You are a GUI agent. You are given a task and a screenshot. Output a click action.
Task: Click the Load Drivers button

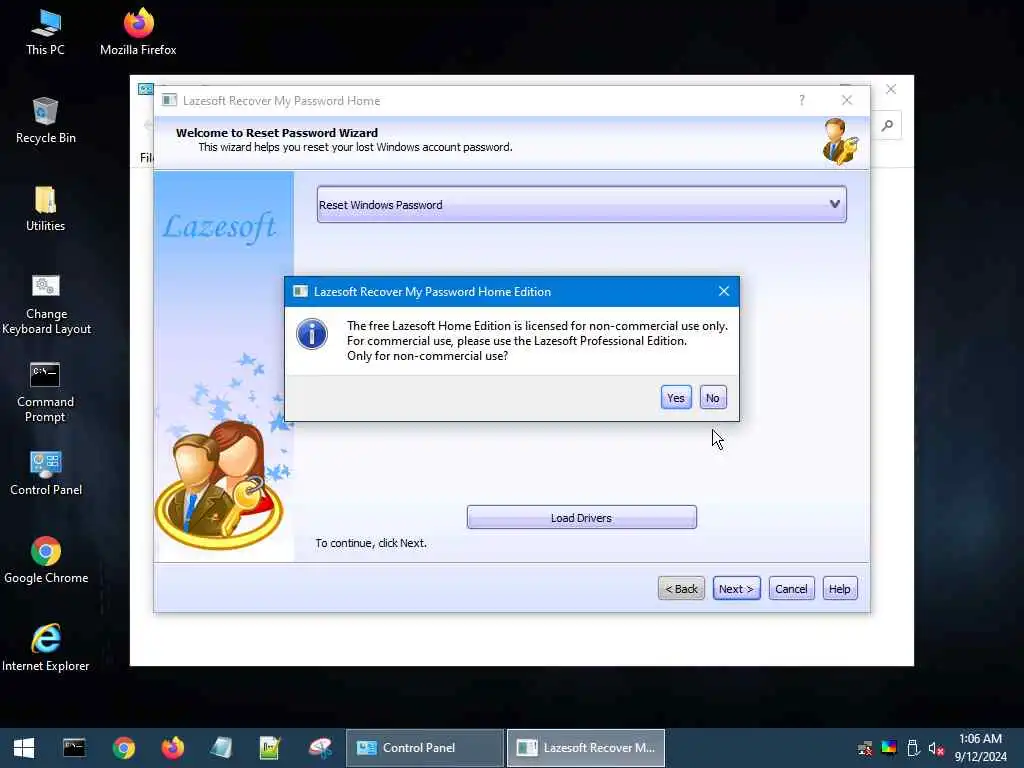pyautogui.click(x=582, y=517)
